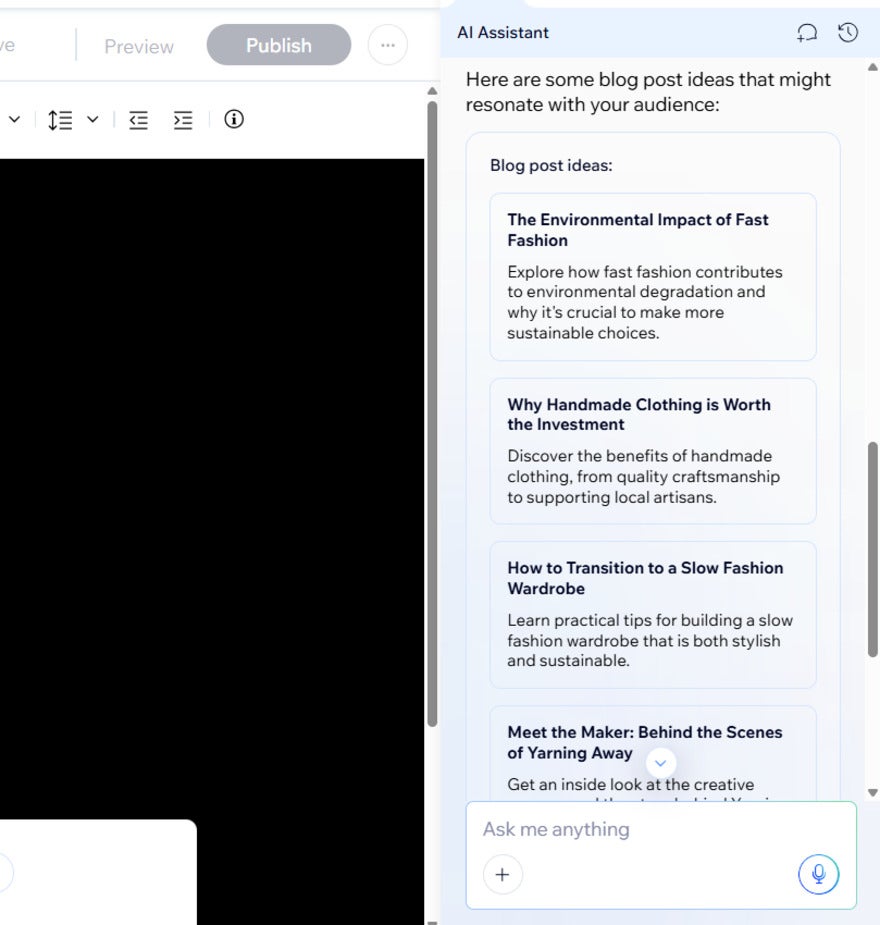Click the line spacing icon
Image resolution: width=880 pixels, height=925 pixels.
pyautogui.click(x=60, y=120)
